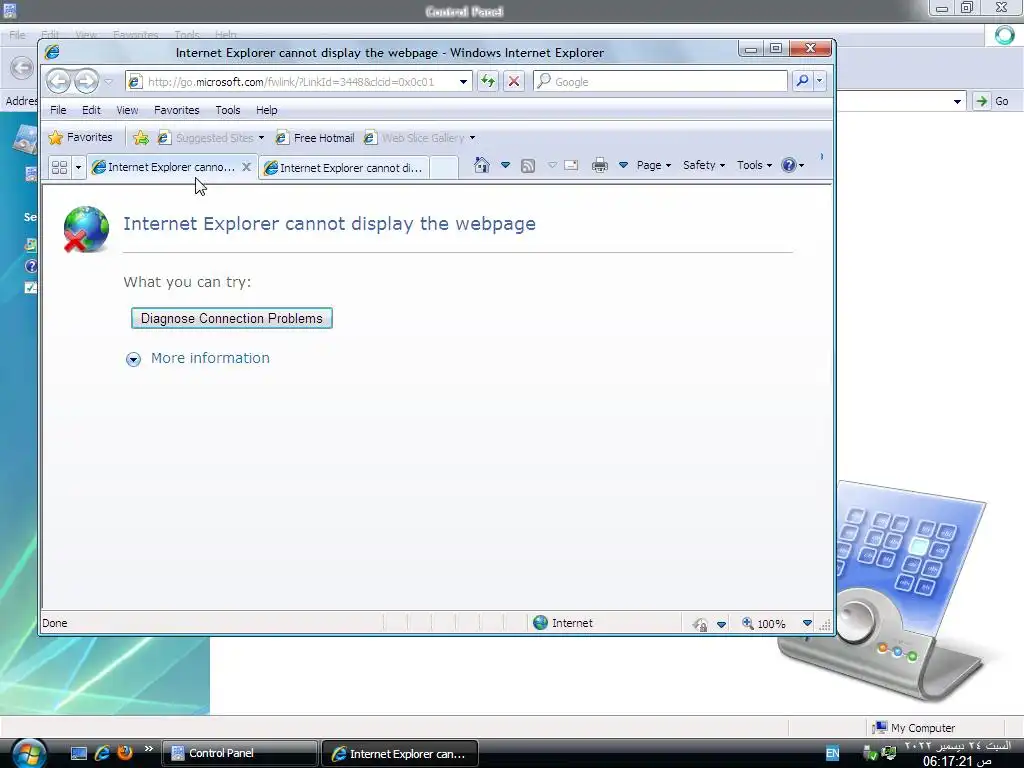Screen dimensions: 1024x768
Task: Click the network status tray icon
Action: coord(888,754)
